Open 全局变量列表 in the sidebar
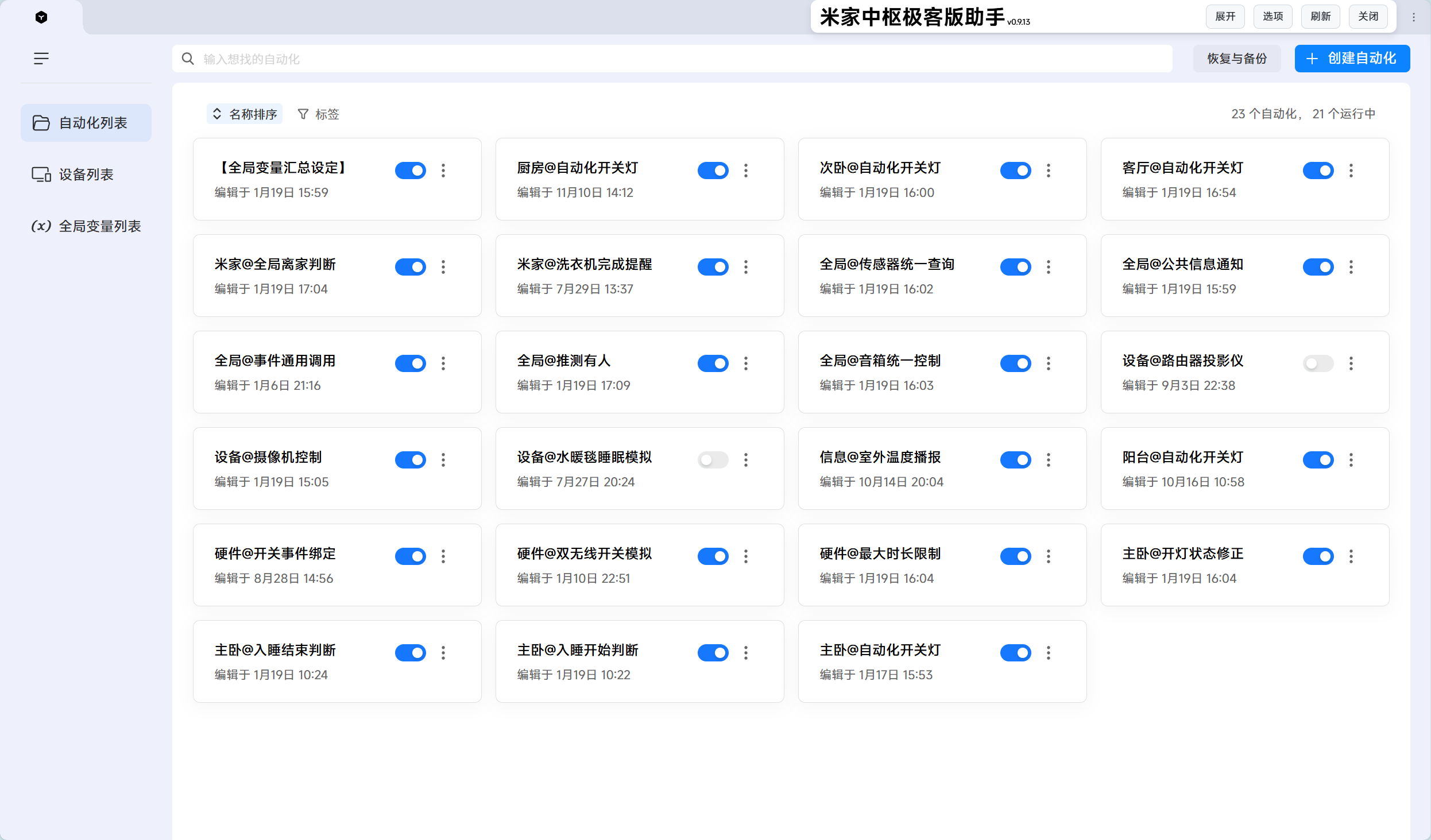Screen dimensions: 1431x840 click(86, 226)
